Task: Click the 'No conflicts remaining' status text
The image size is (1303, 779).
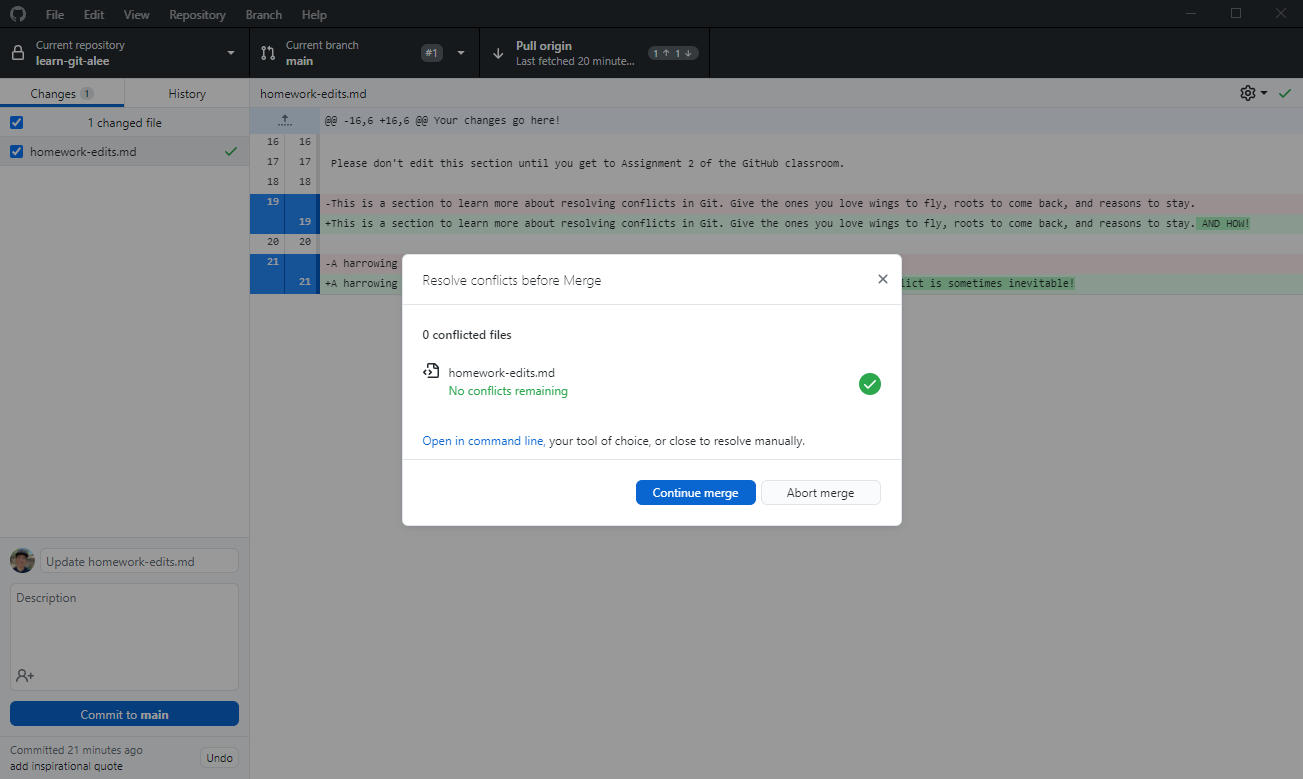Action: [x=508, y=391]
